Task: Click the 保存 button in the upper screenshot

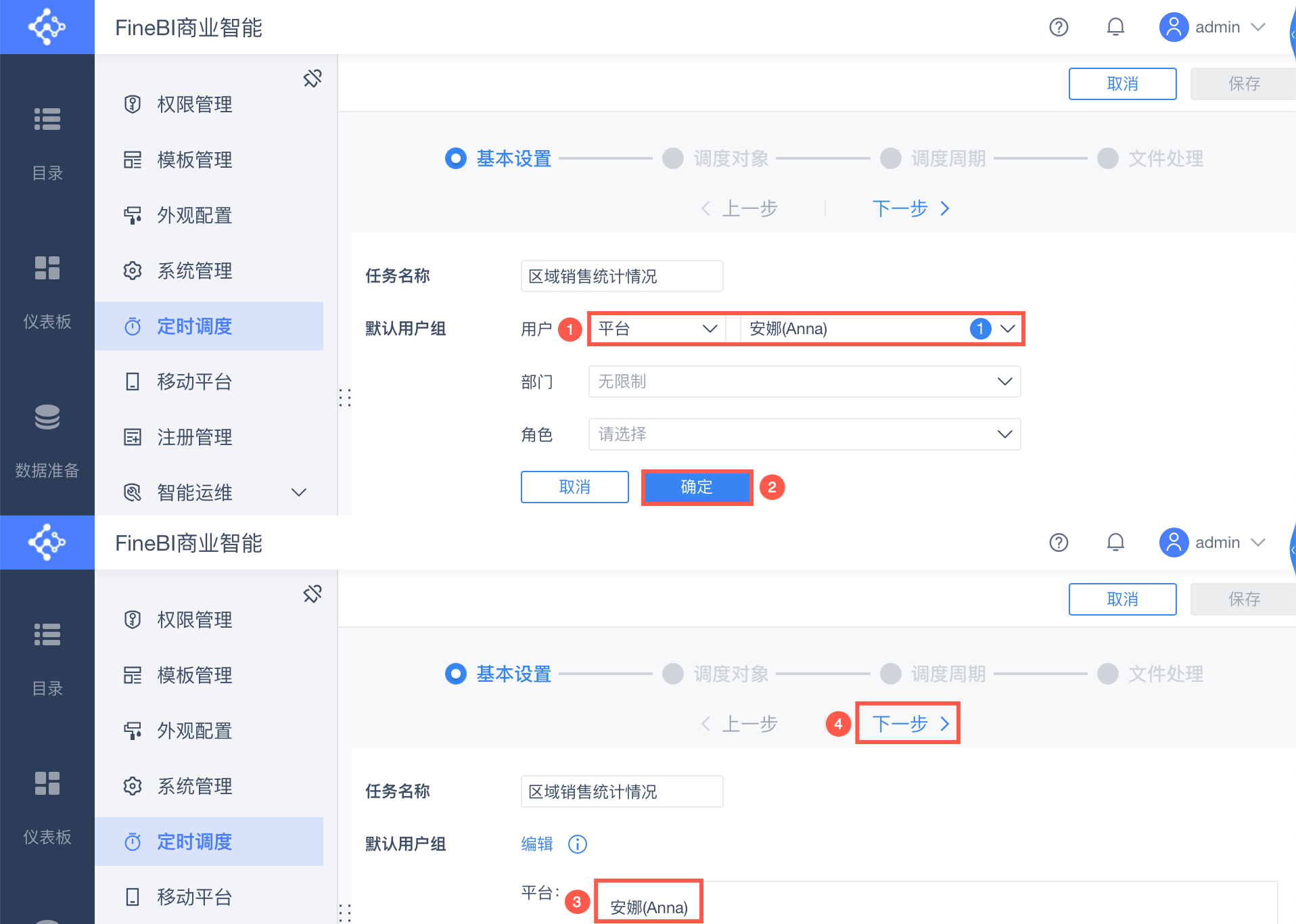Action: point(1243,84)
